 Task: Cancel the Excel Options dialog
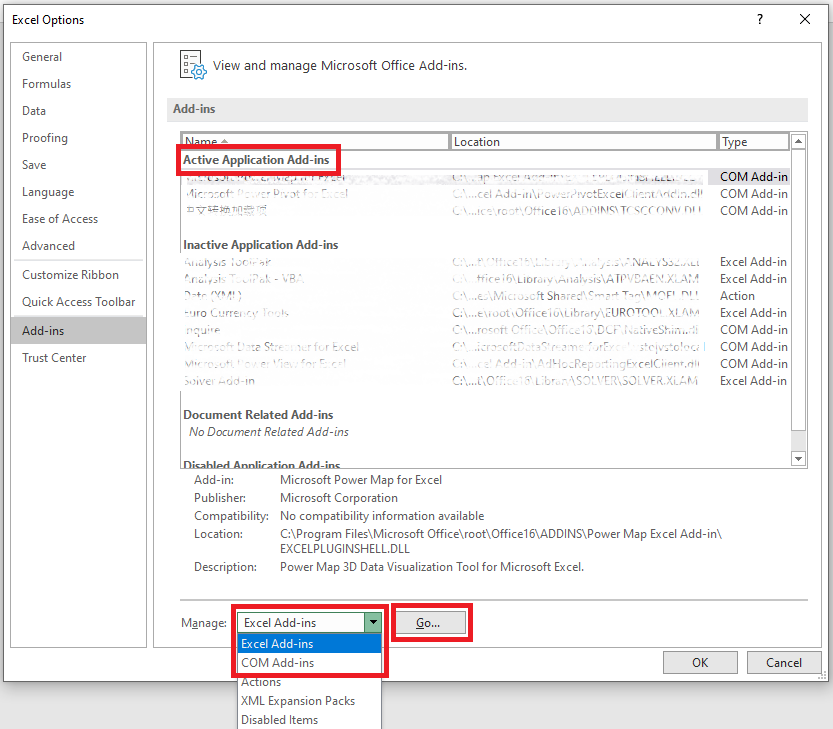coord(784,663)
